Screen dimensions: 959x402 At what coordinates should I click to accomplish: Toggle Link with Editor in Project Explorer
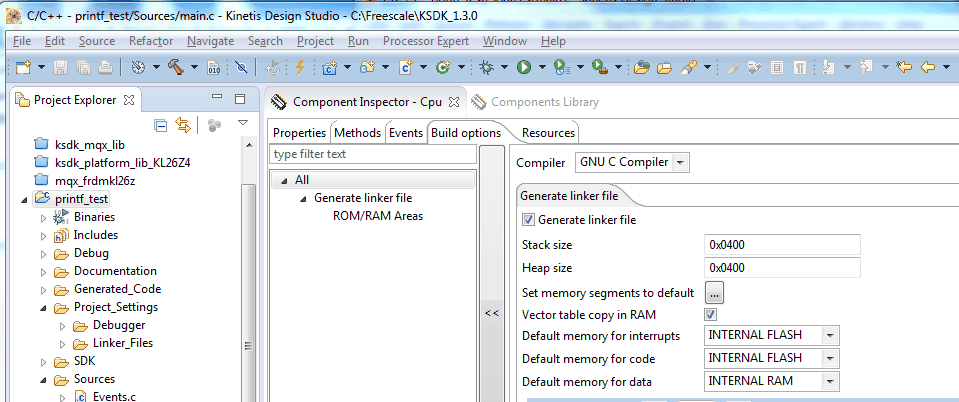tap(183, 125)
